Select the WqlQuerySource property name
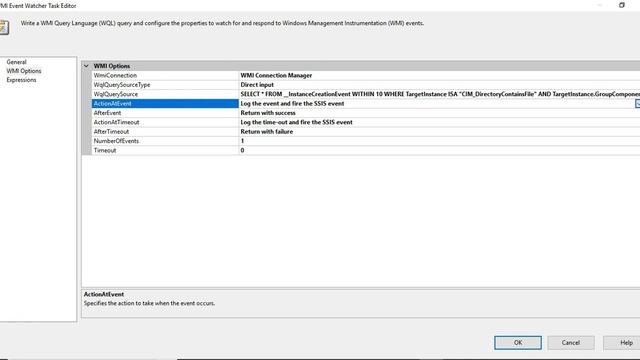640x360 pixels. tap(116, 94)
